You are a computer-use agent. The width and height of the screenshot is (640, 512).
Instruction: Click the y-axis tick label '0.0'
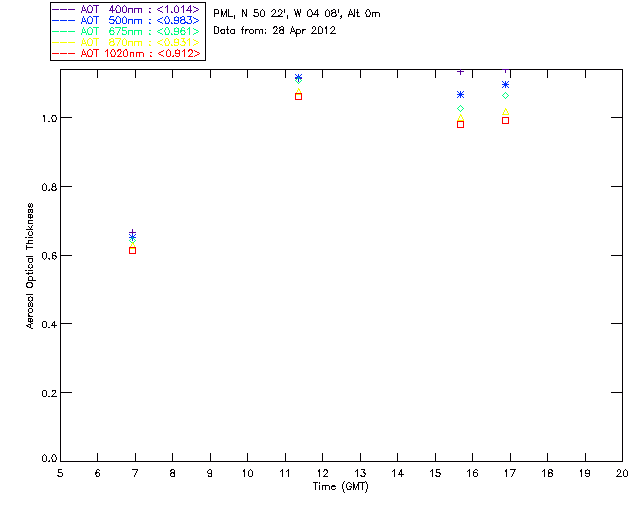coord(49,459)
